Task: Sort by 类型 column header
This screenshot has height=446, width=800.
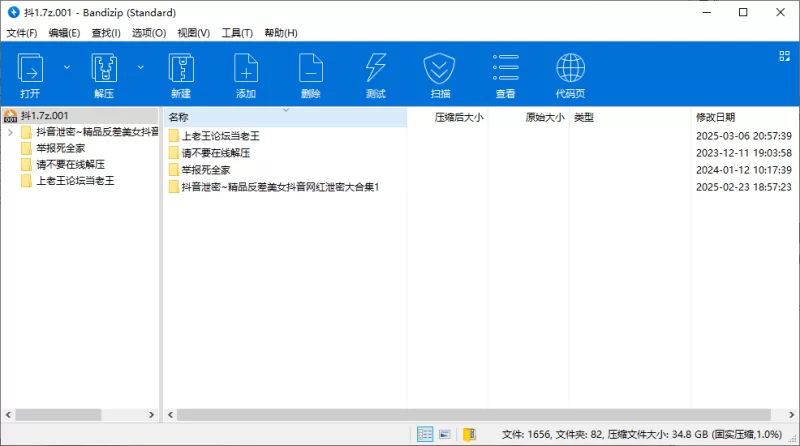Action: [630, 117]
